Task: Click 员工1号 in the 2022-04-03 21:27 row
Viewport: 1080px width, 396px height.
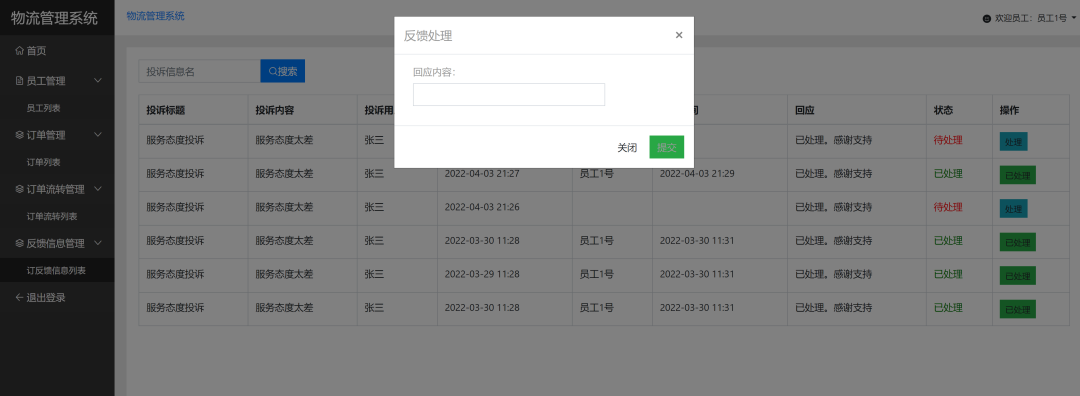Action: pyautogui.click(x=596, y=174)
